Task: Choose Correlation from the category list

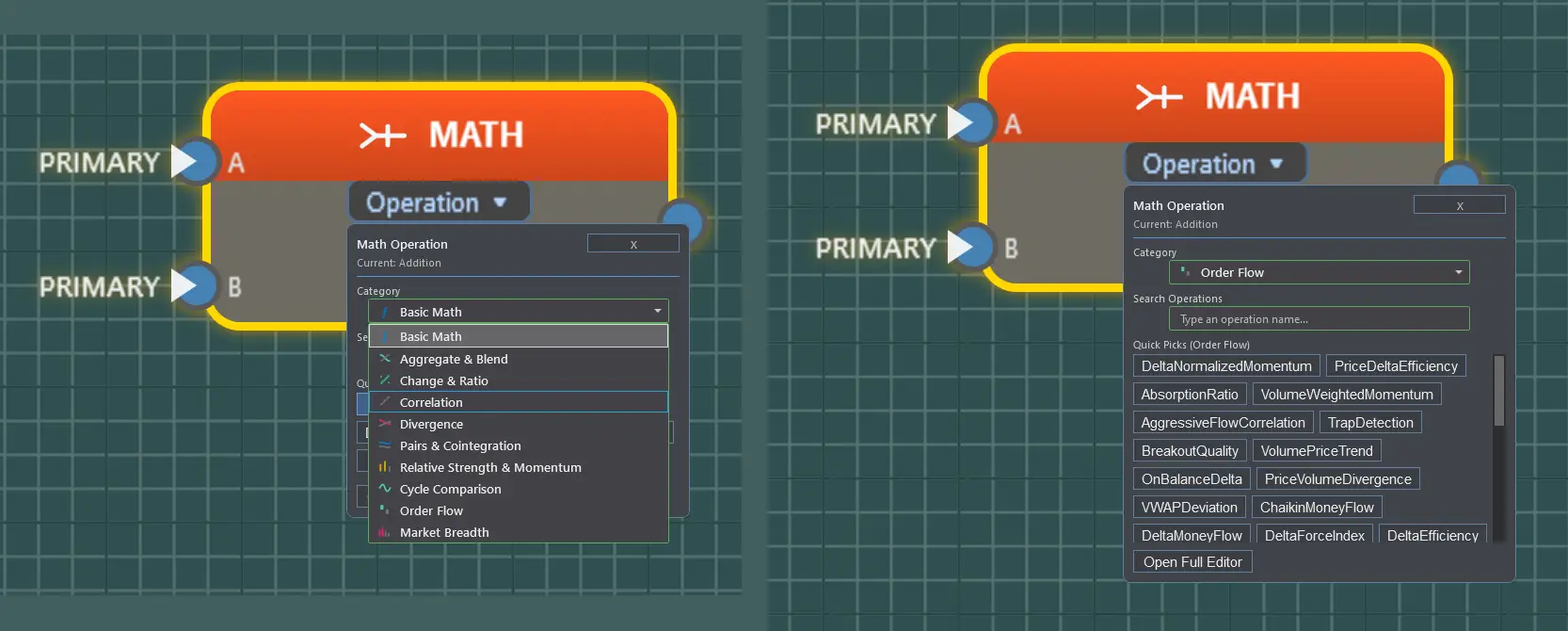Action: 519,402
